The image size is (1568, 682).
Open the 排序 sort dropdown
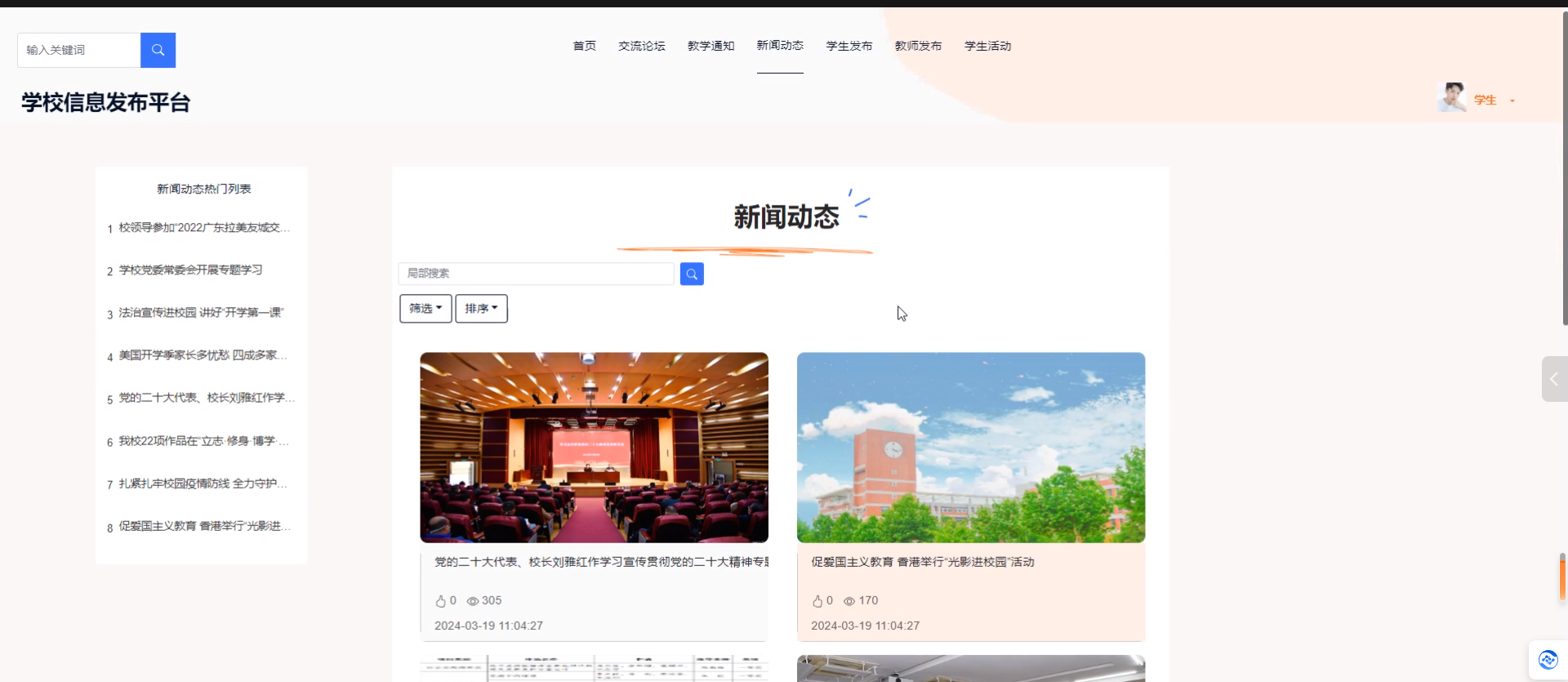pyautogui.click(x=481, y=309)
